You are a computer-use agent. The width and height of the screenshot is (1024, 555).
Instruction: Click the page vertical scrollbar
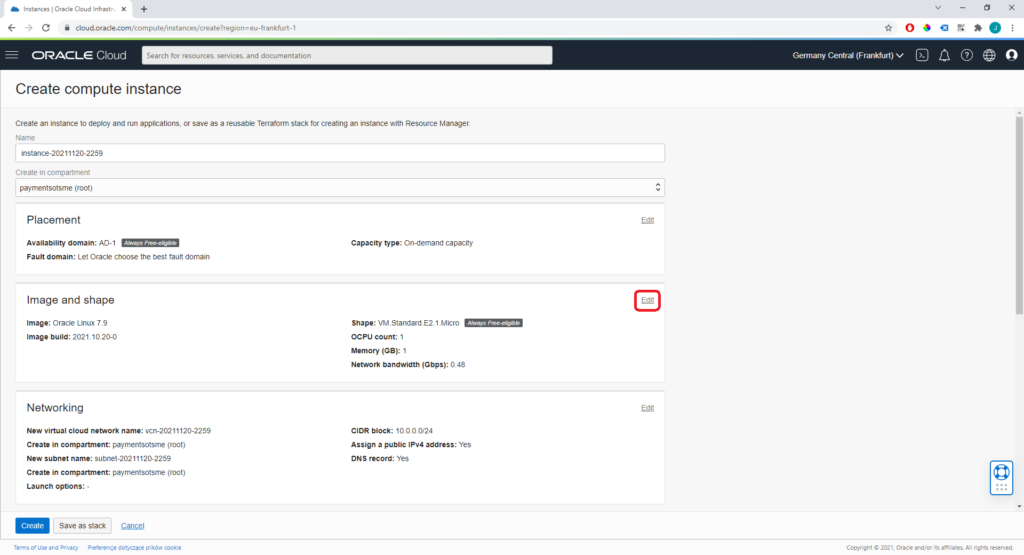(1019, 215)
